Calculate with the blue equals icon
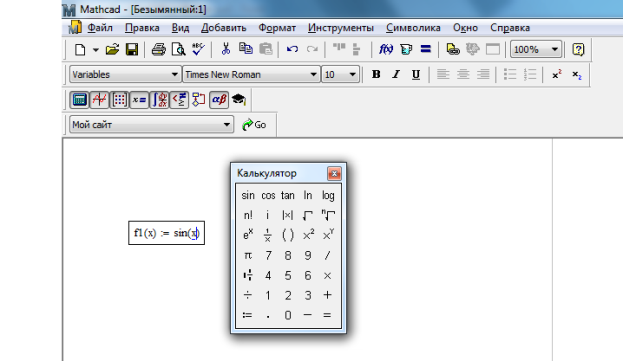The image size is (623, 362). [x=426, y=49]
